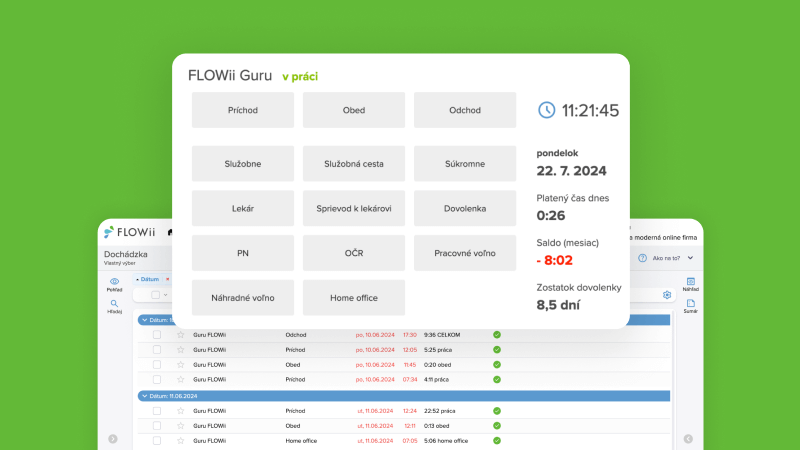
Task: Tick the checkbox for the Odchod 17:30 row
Action: coord(157,335)
